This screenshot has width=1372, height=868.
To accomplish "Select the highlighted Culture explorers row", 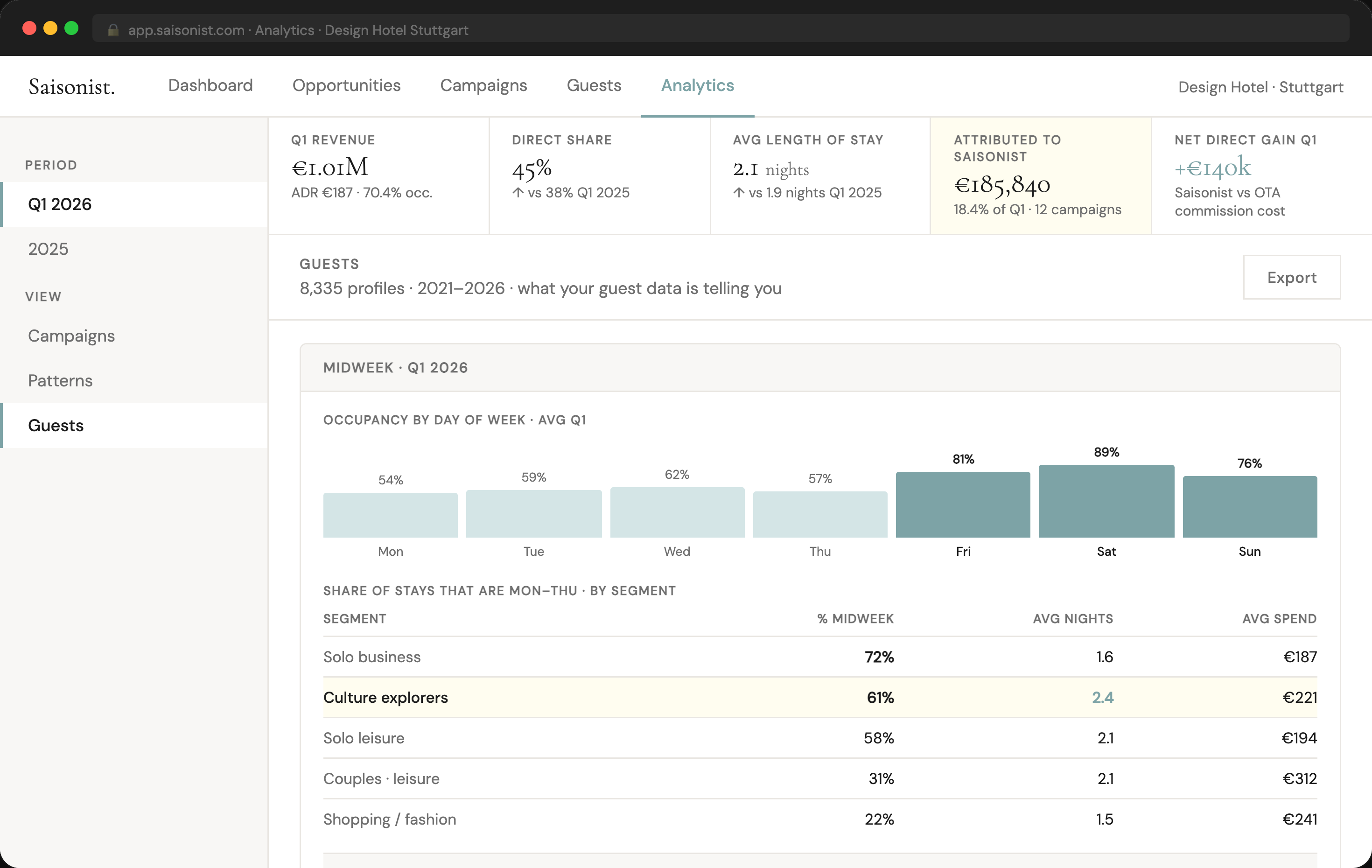I will pos(684,697).
